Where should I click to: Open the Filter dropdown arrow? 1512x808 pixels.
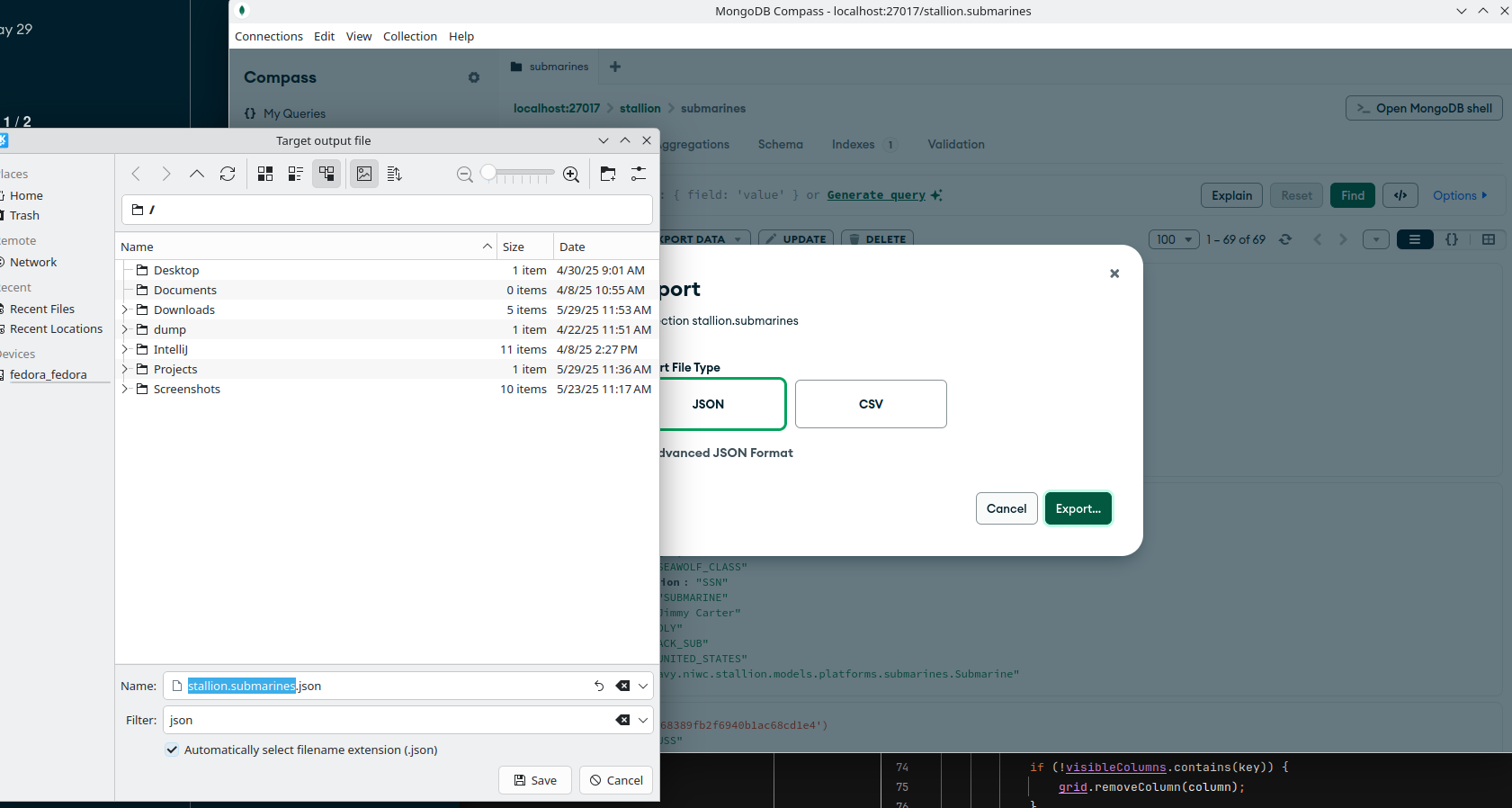click(x=643, y=720)
